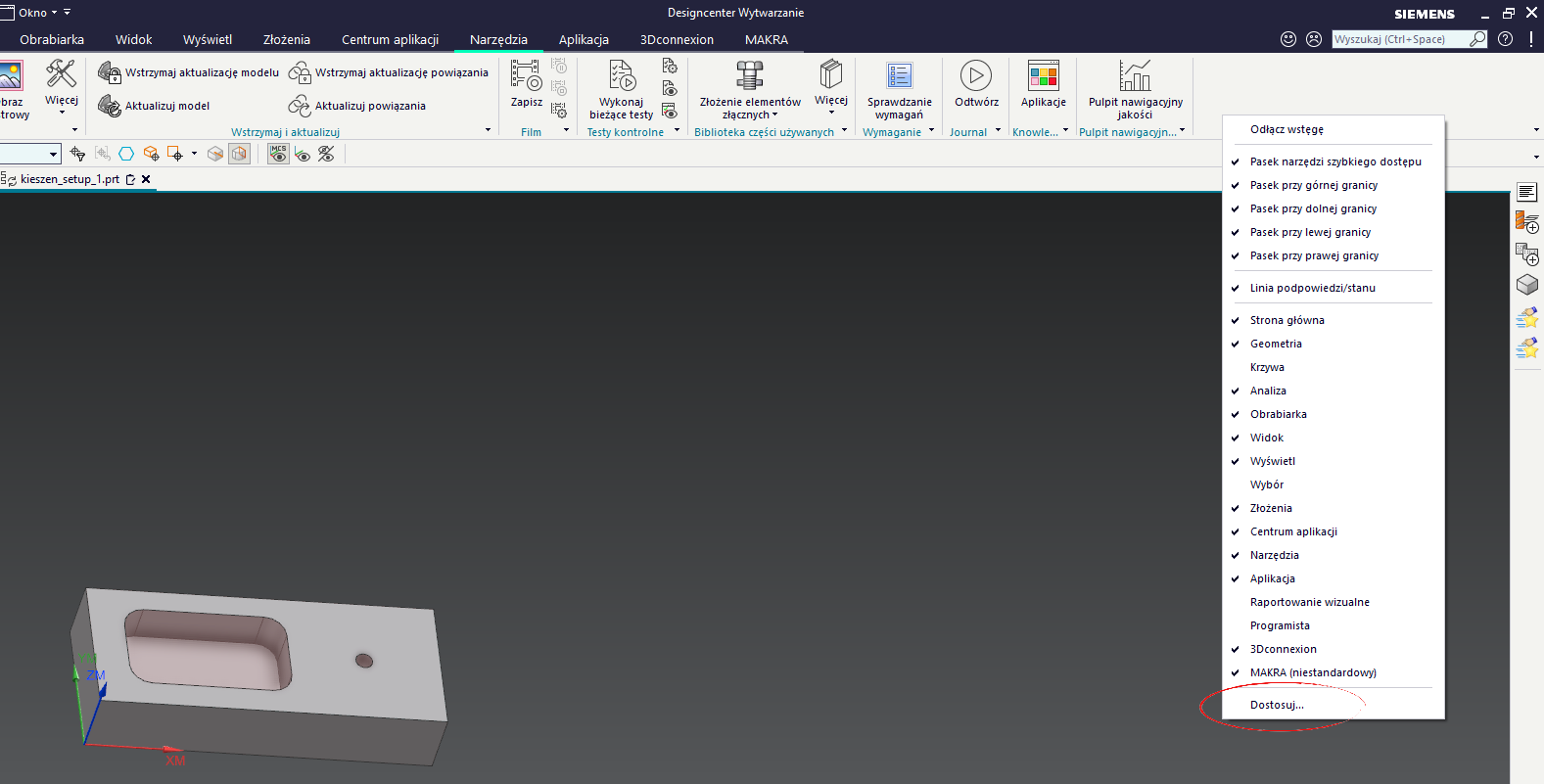The width and height of the screenshot is (1544, 784).
Task: Click the blue hexagon selection icon
Action: [x=126, y=154]
